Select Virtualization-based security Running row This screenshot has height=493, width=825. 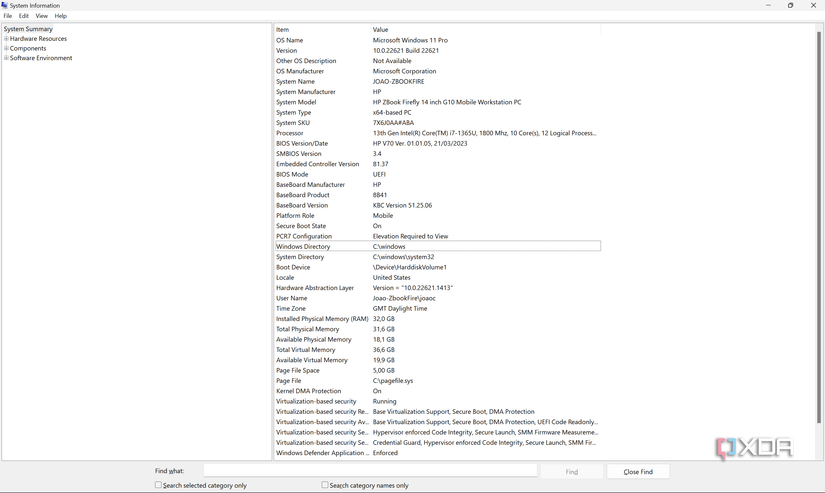click(437, 401)
